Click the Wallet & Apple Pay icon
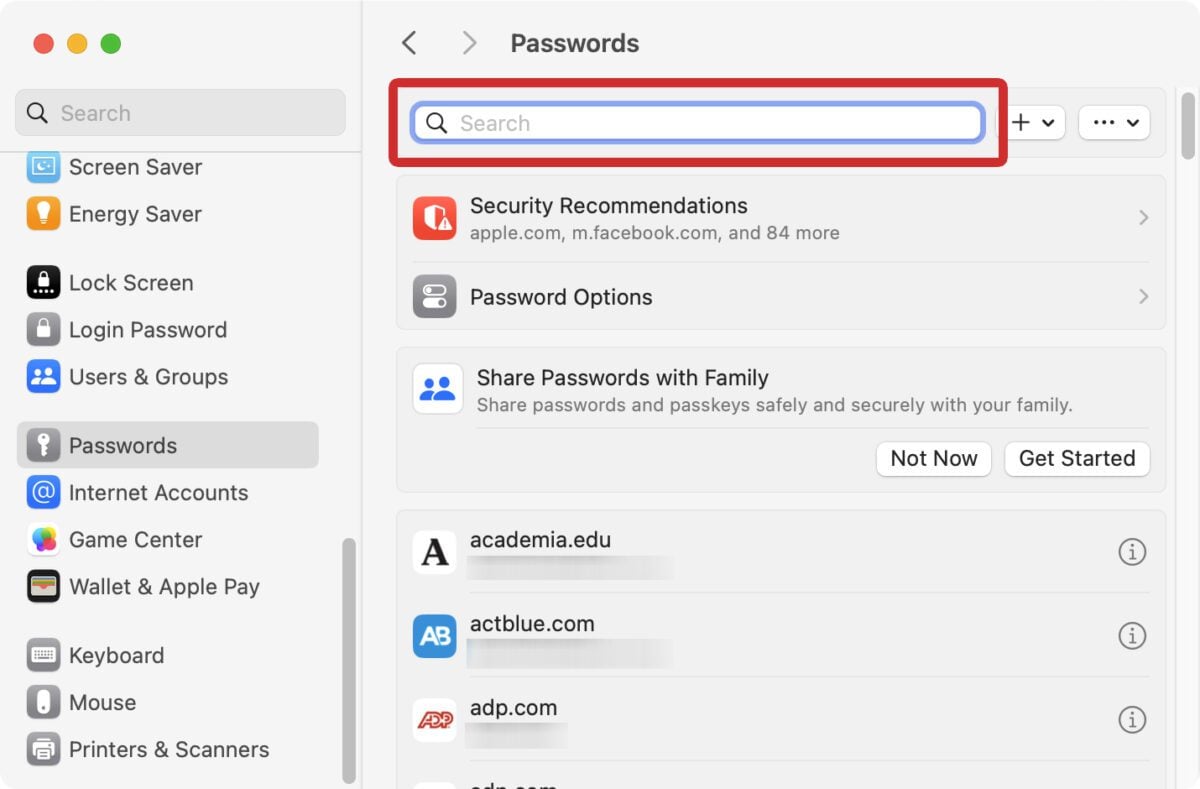Screen dimensions: 1200x789 [x=42, y=586]
